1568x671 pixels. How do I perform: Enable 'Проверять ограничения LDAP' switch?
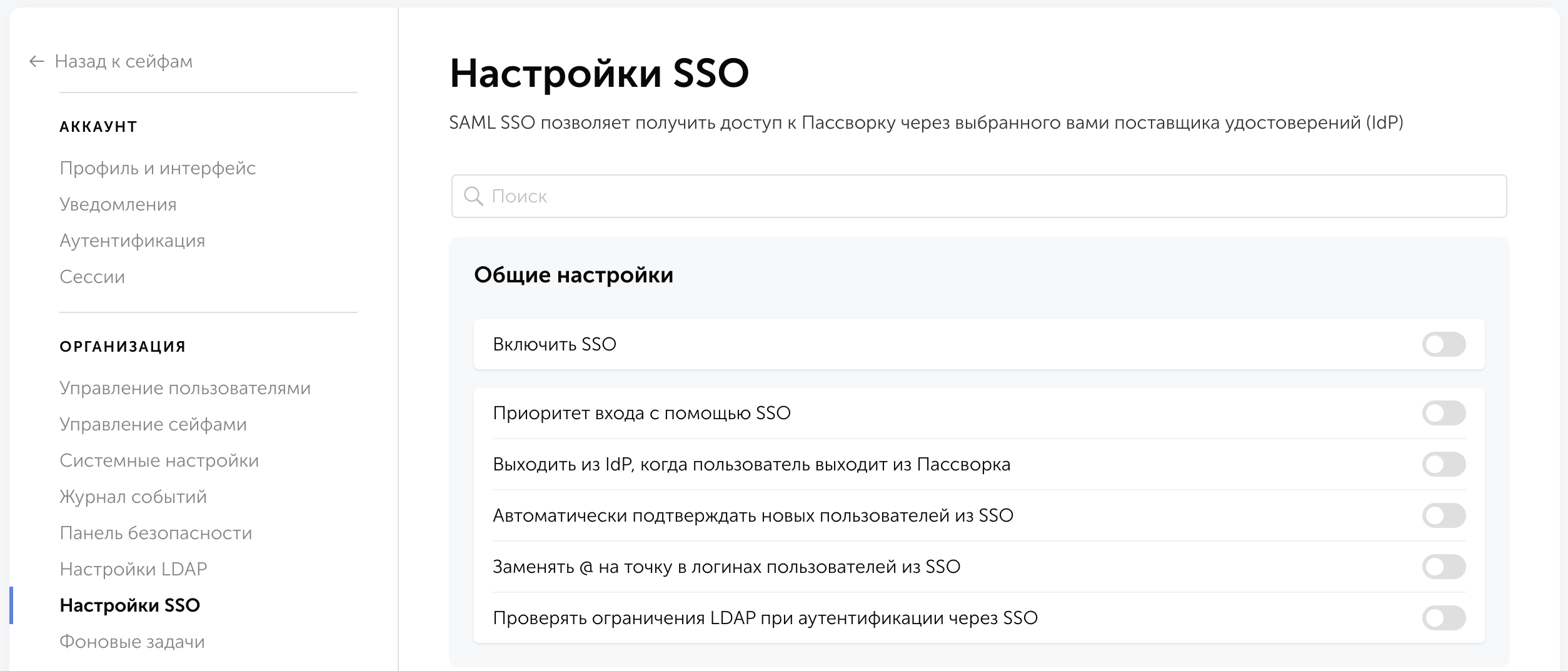1444,618
